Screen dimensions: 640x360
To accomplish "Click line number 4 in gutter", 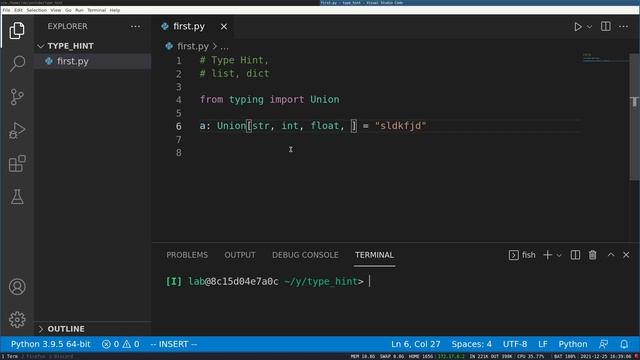I will (179, 100).
